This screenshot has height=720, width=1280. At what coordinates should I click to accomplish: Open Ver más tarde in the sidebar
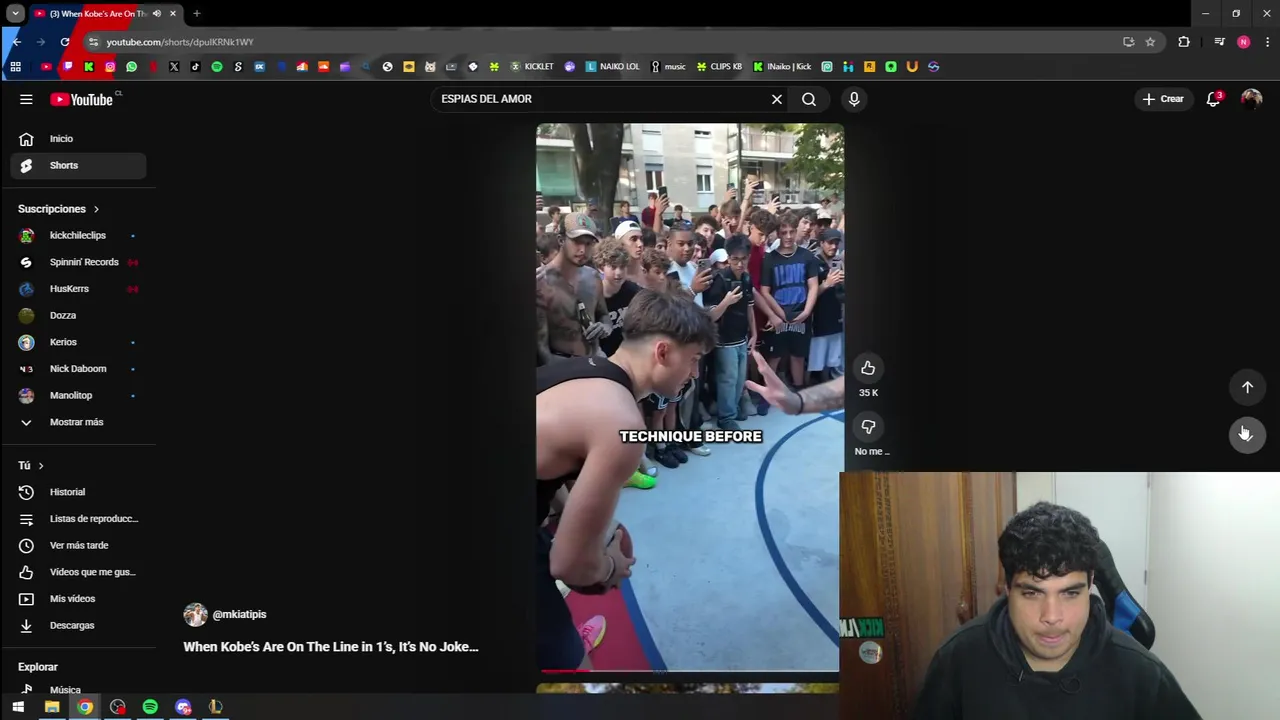pyautogui.click(x=78, y=545)
